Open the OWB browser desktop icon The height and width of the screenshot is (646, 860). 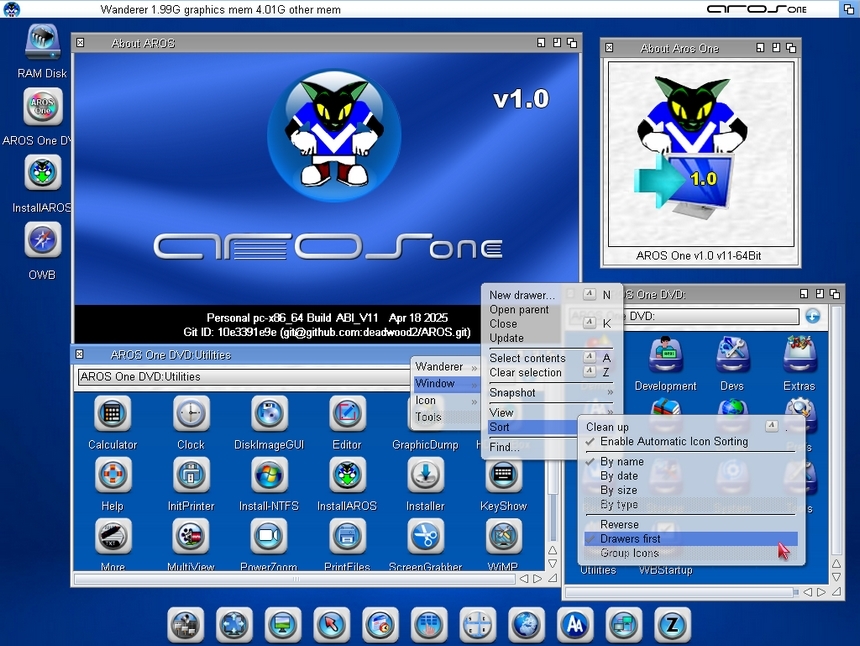[42, 241]
